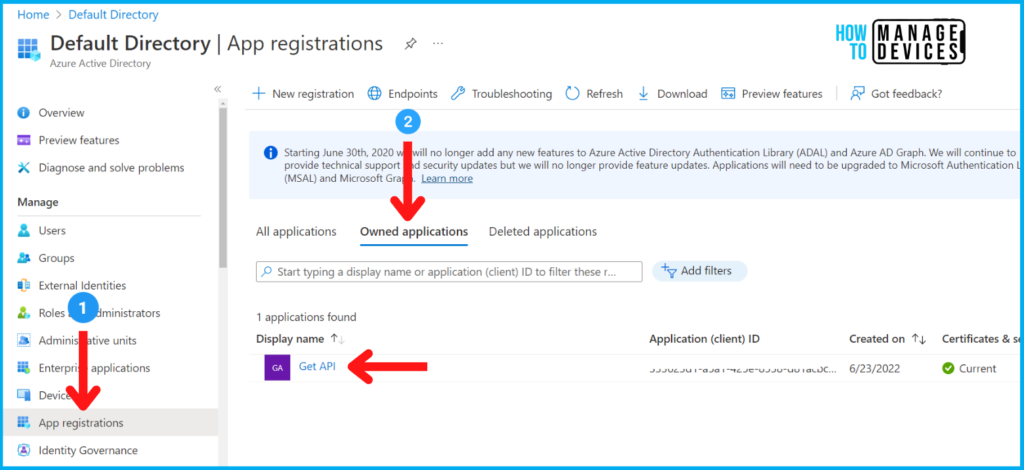The height and width of the screenshot is (470, 1024).
Task: Click the Add filters button
Action: pos(699,270)
